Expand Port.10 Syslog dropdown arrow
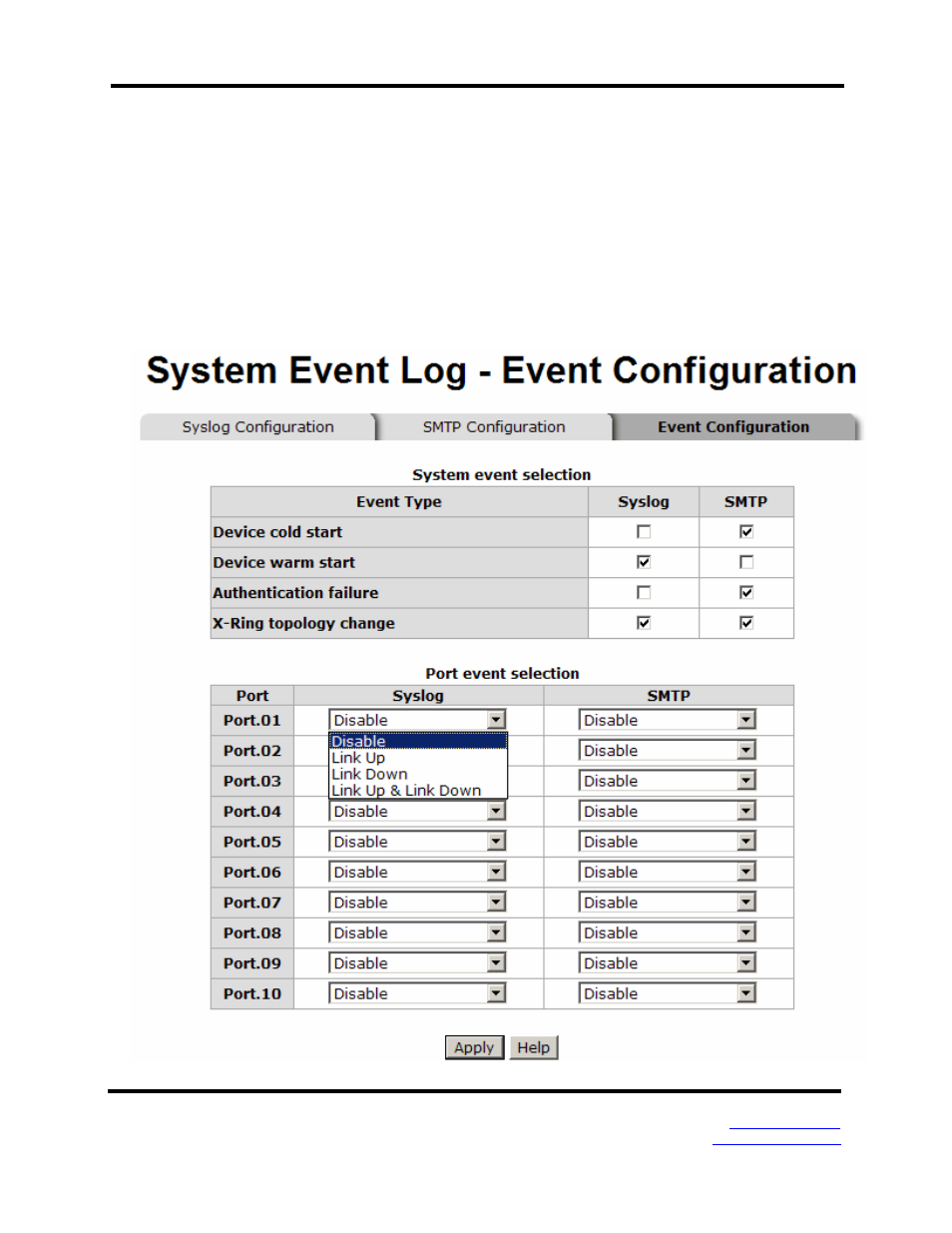Image resolution: width=952 pixels, height=1233 pixels. [x=497, y=993]
